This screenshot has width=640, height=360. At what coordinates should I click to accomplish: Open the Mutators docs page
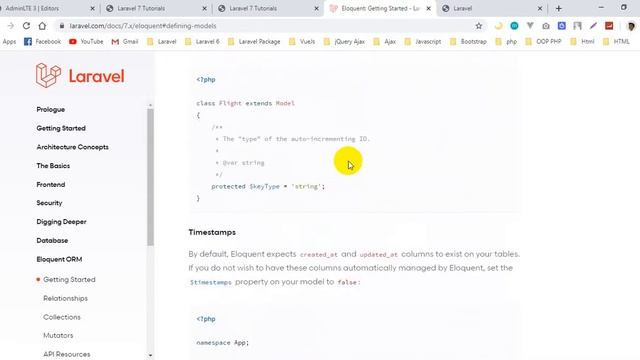(58, 336)
